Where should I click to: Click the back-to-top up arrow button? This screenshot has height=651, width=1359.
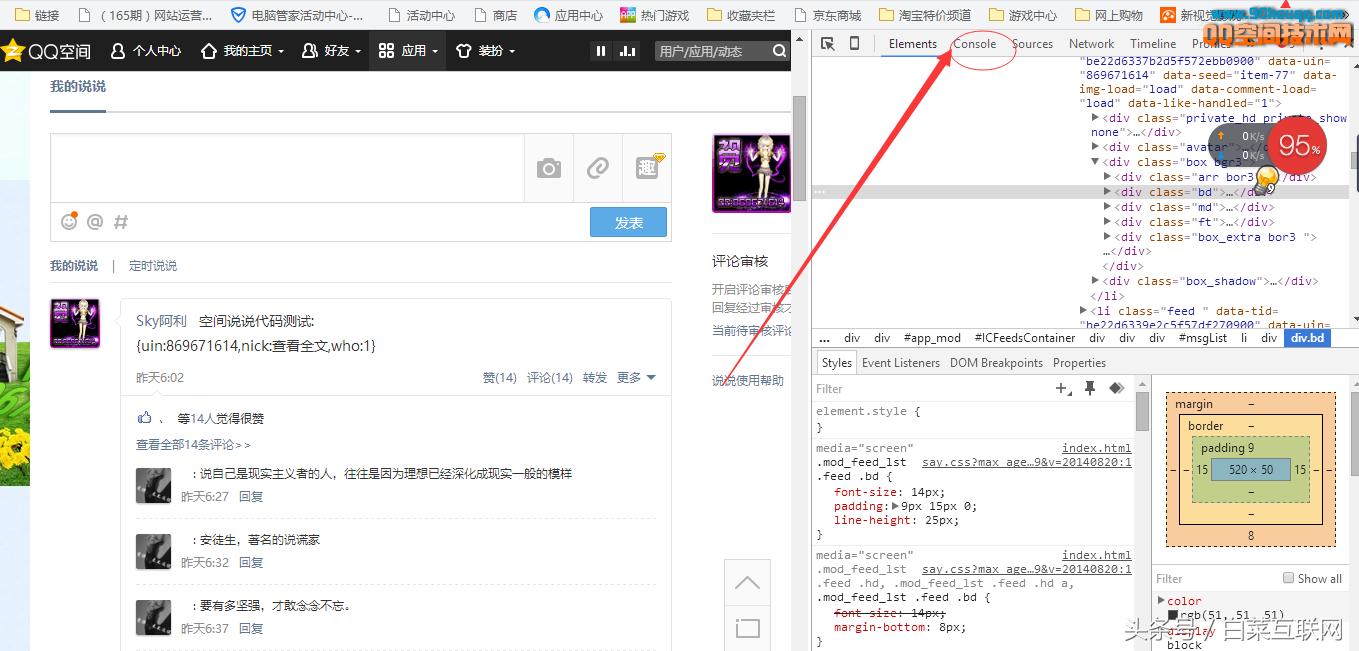(x=747, y=583)
